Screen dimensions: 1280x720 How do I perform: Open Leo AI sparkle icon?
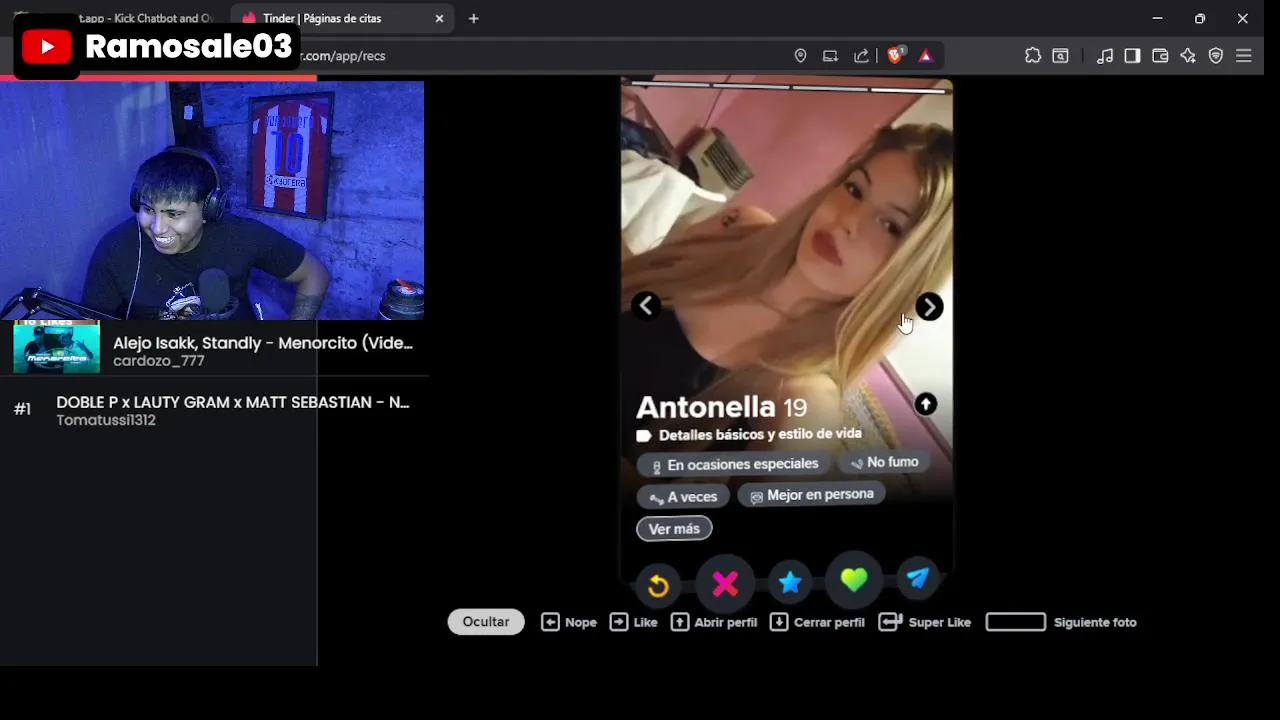click(1188, 56)
